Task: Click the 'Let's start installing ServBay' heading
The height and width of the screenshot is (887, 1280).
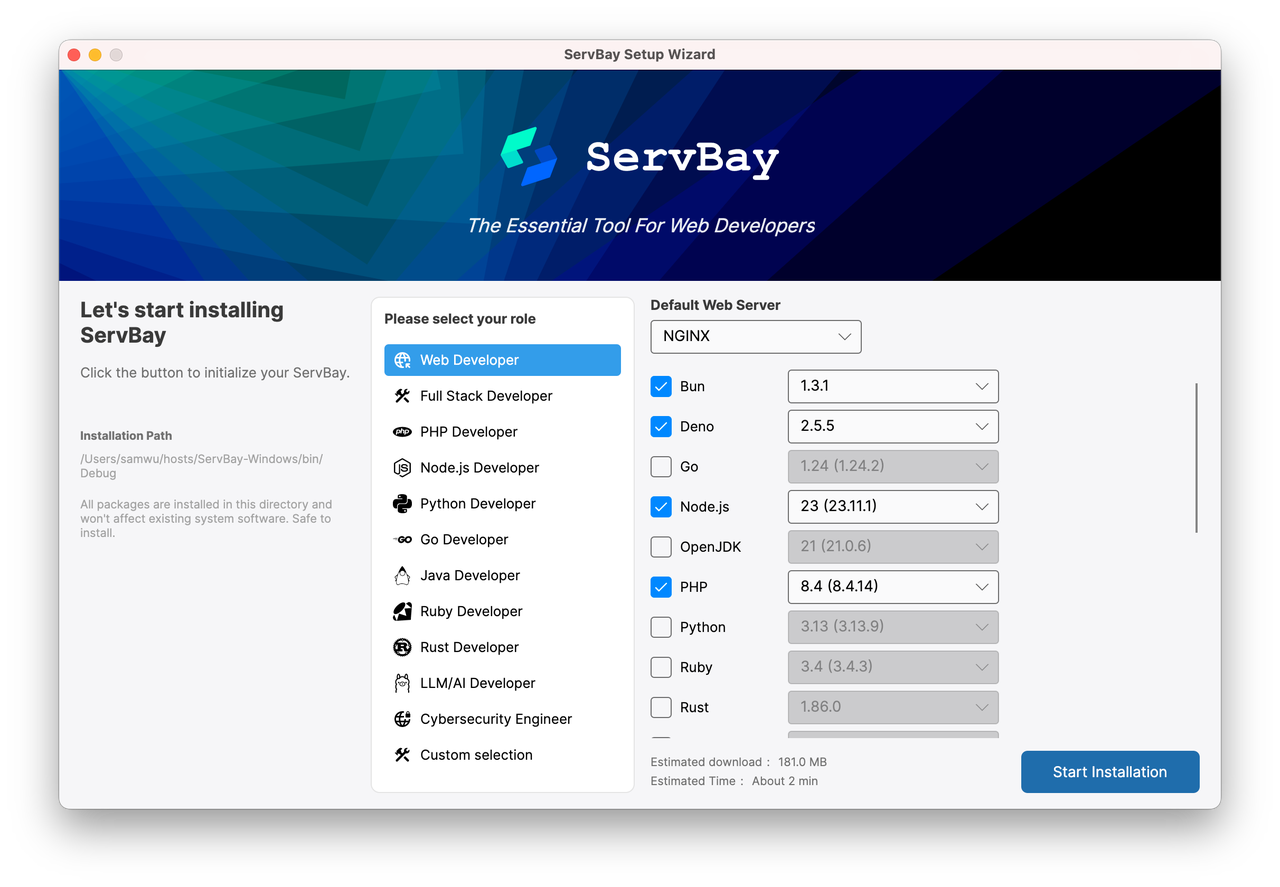Action: point(182,323)
